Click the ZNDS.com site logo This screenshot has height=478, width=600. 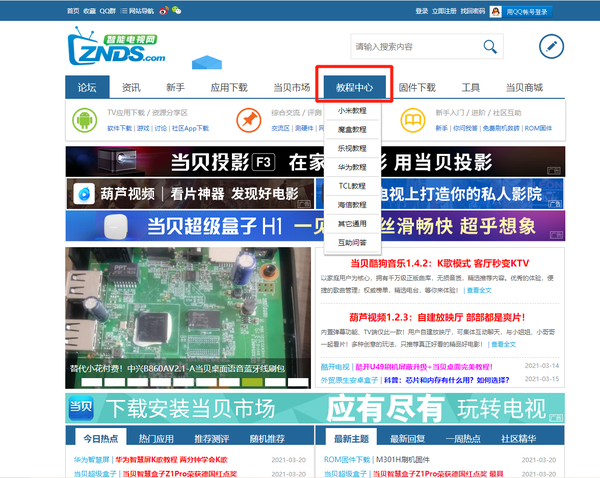[117, 47]
